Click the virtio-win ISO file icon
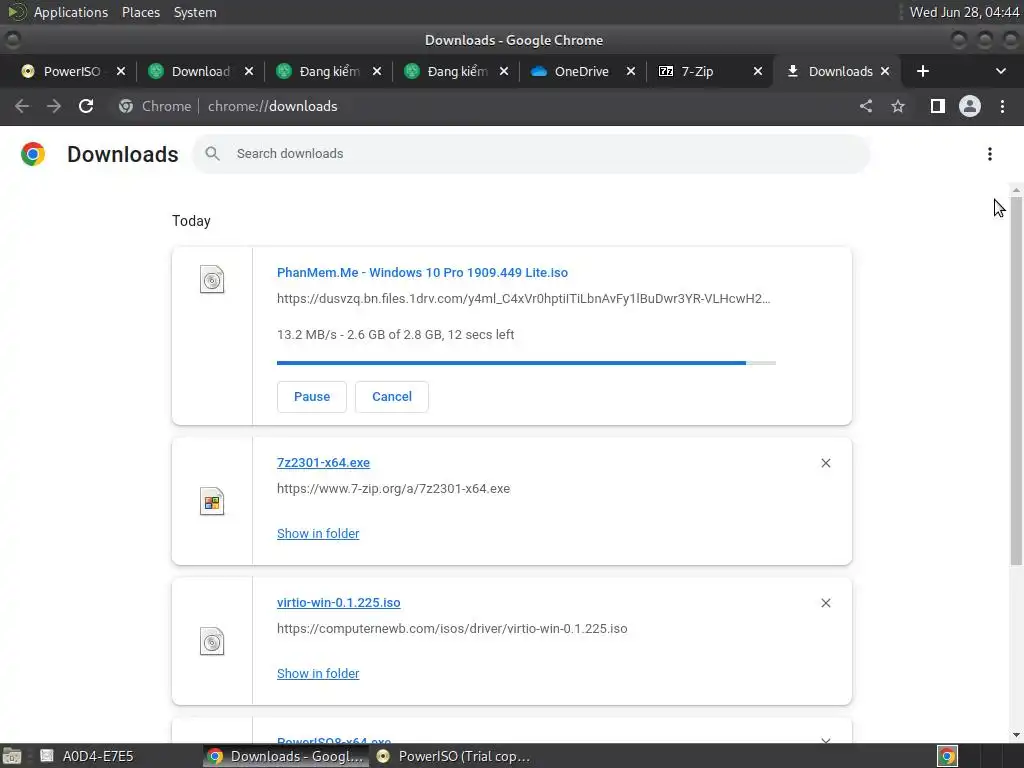Viewport: 1024px width, 768px height. point(212,641)
